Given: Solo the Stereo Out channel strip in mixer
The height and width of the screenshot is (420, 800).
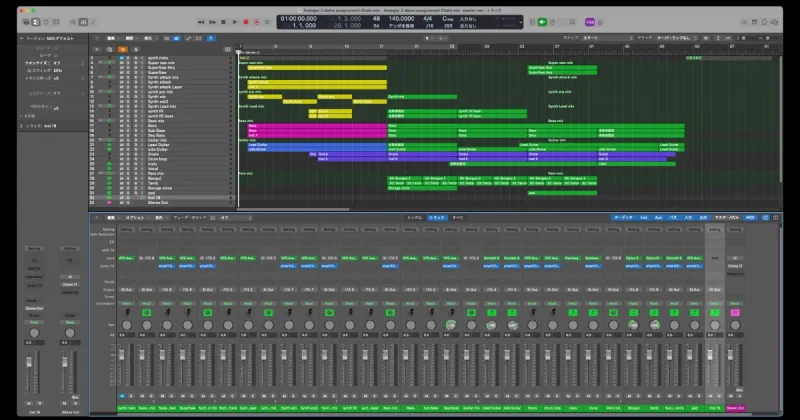Looking at the screenshot, I should point(740,396).
